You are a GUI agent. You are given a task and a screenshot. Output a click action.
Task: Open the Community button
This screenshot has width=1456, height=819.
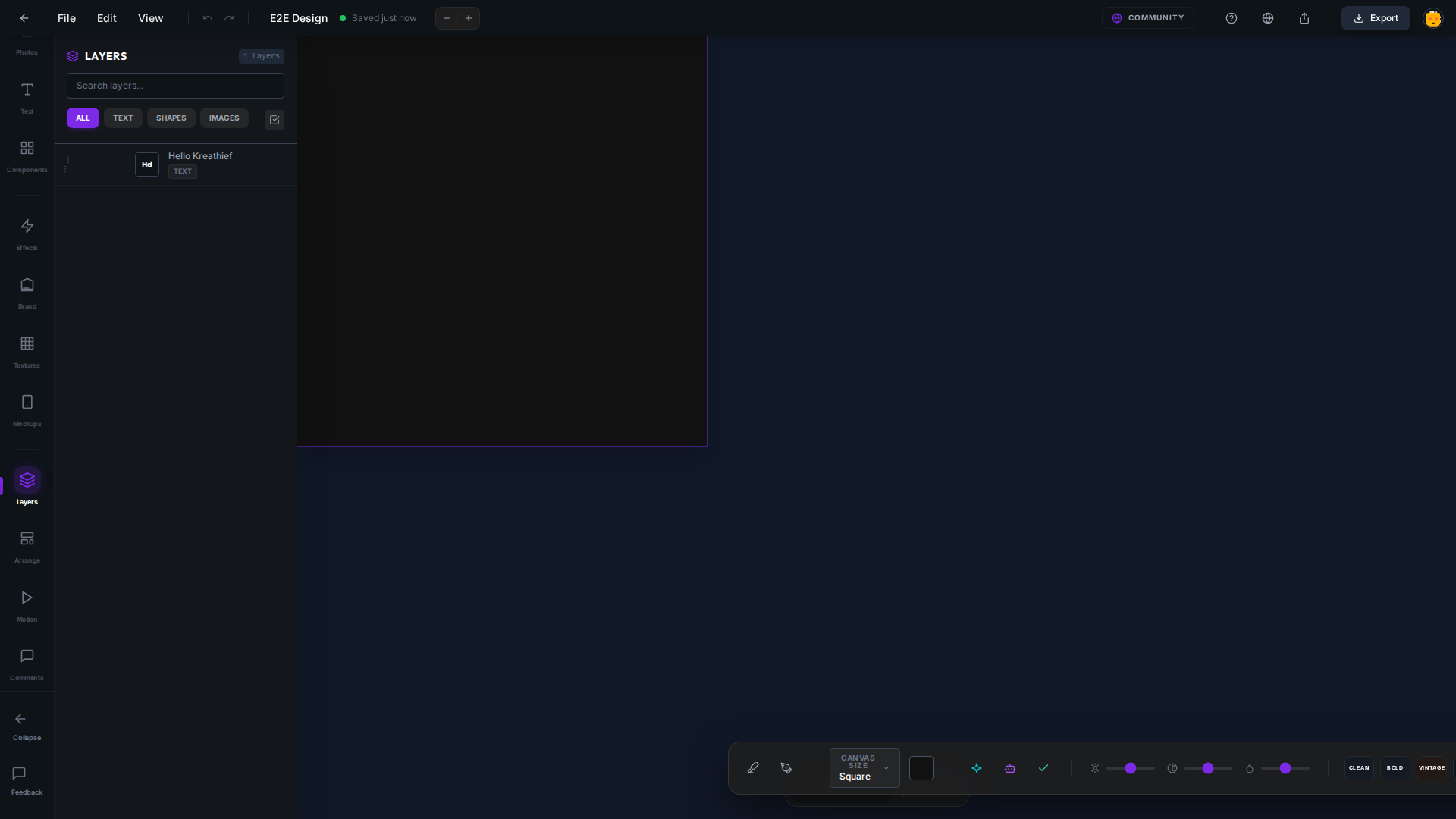(x=1148, y=18)
